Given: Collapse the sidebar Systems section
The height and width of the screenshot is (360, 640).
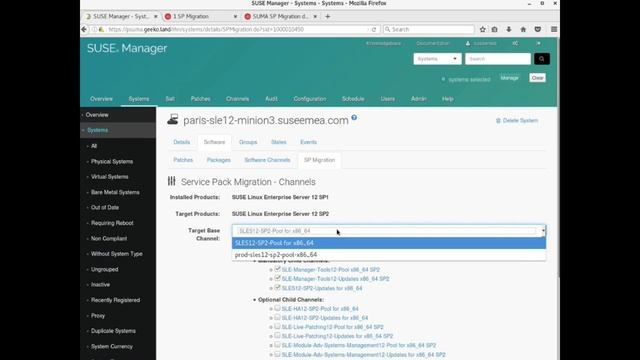Looking at the screenshot, I should (98, 130).
